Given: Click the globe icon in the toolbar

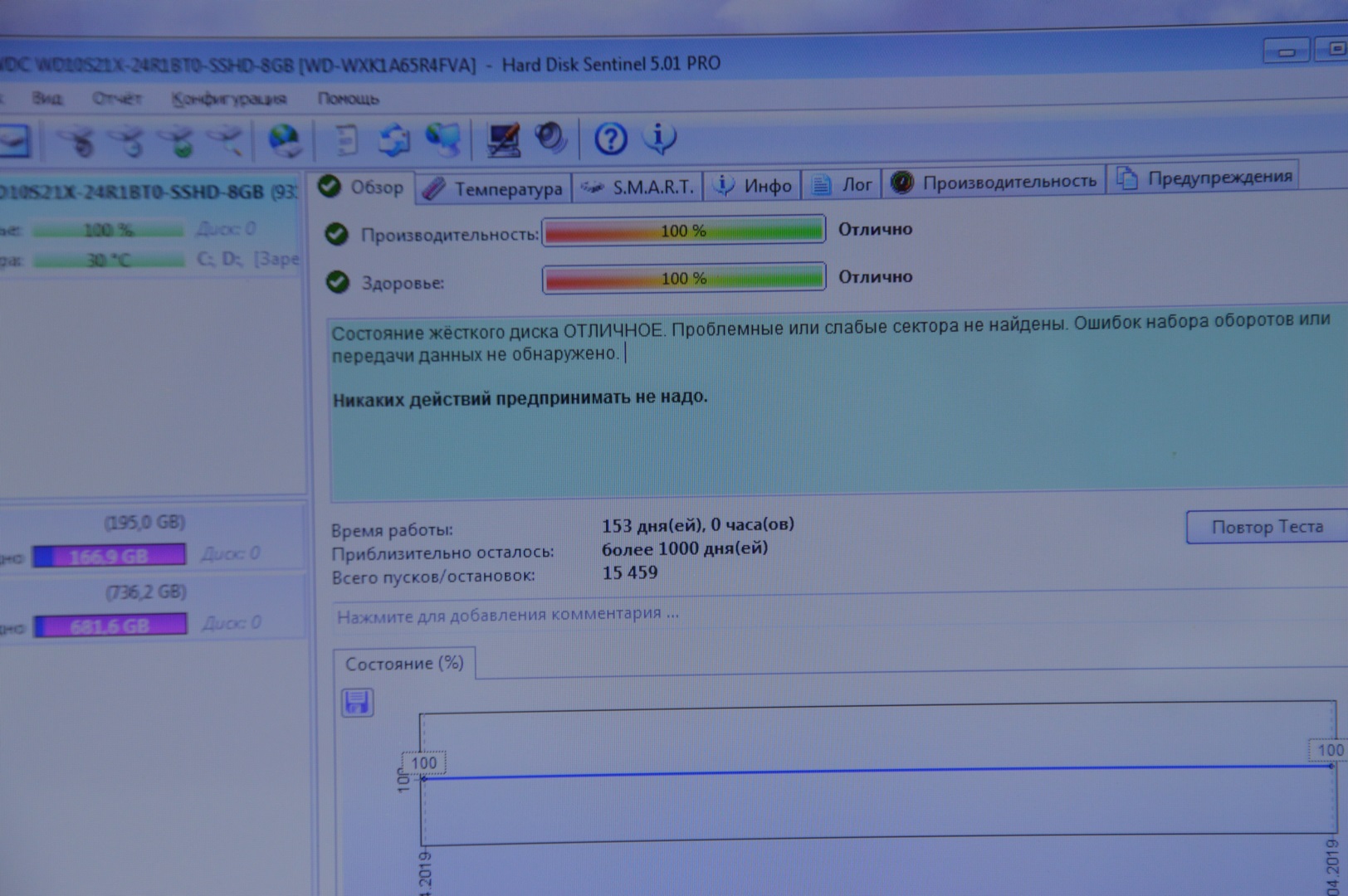Looking at the screenshot, I should click(284, 140).
